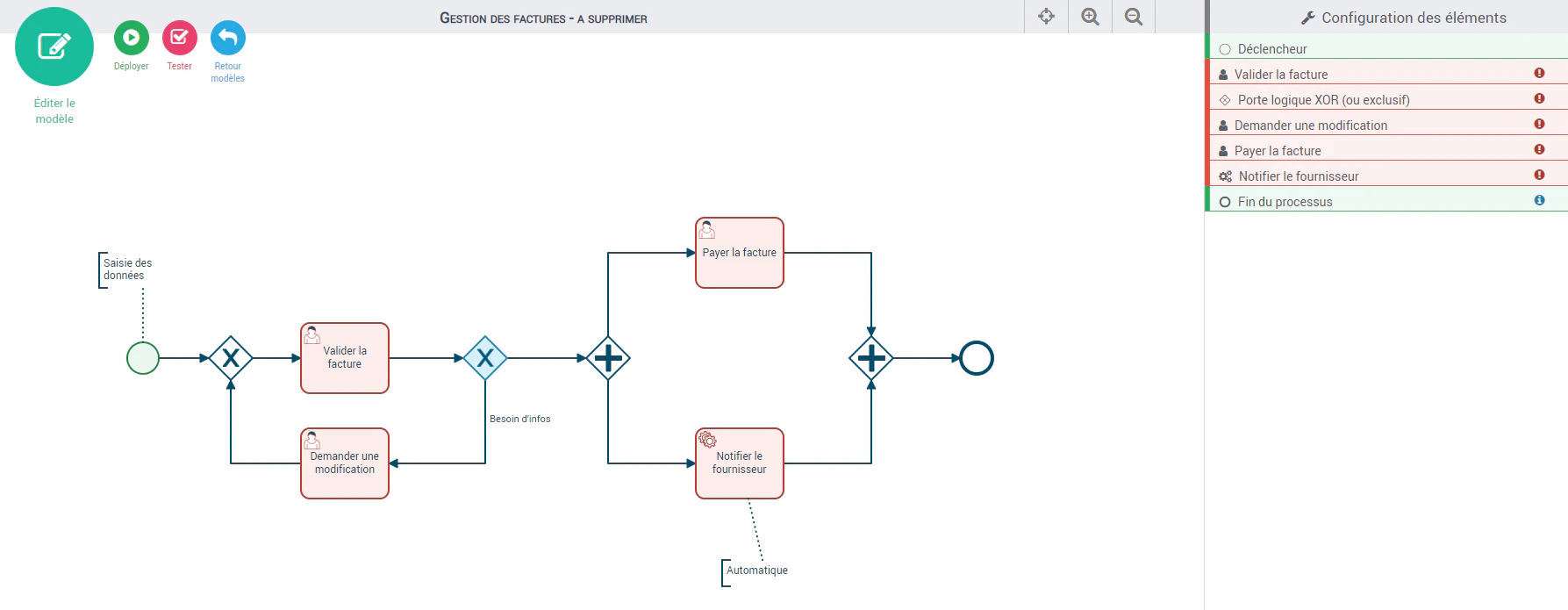The height and width of the screenshot is (610, 1568).
Task: Click the recenter diagram crosshair icon
Action: point(1046,17)
